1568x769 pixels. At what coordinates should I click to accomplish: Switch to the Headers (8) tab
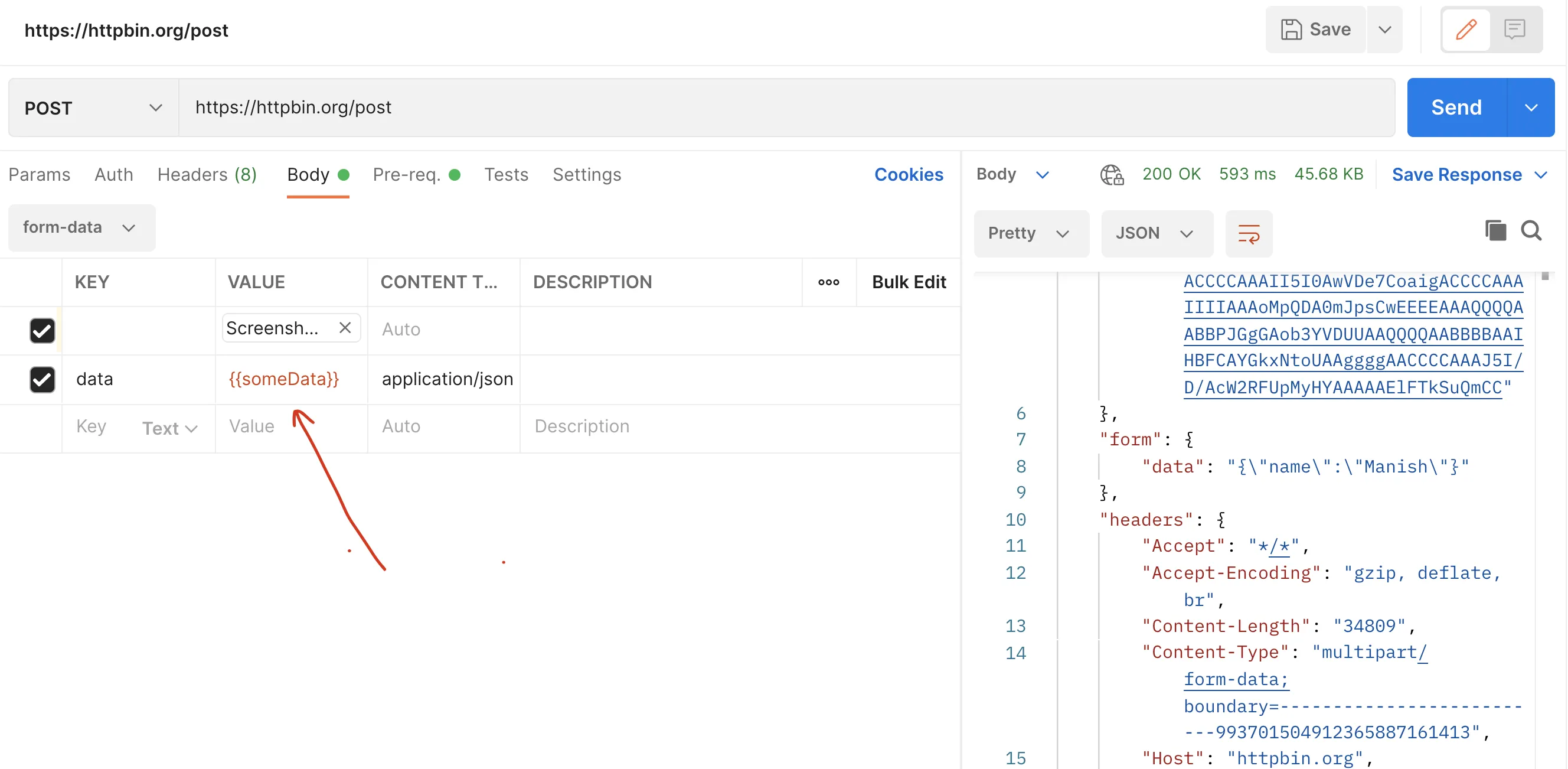(207, 175)
